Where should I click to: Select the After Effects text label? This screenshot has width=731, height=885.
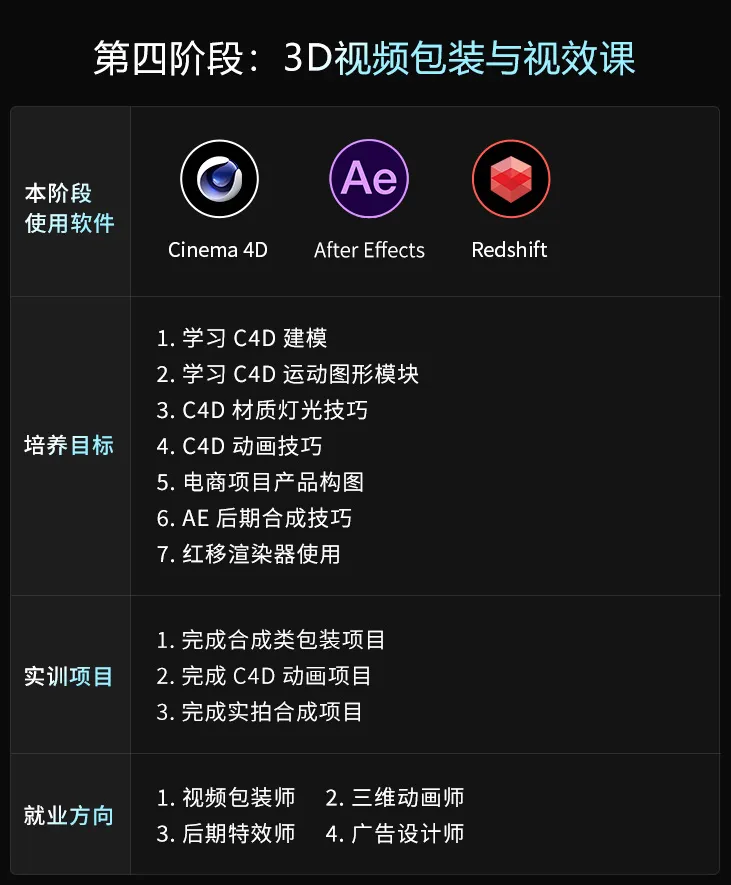369,250
